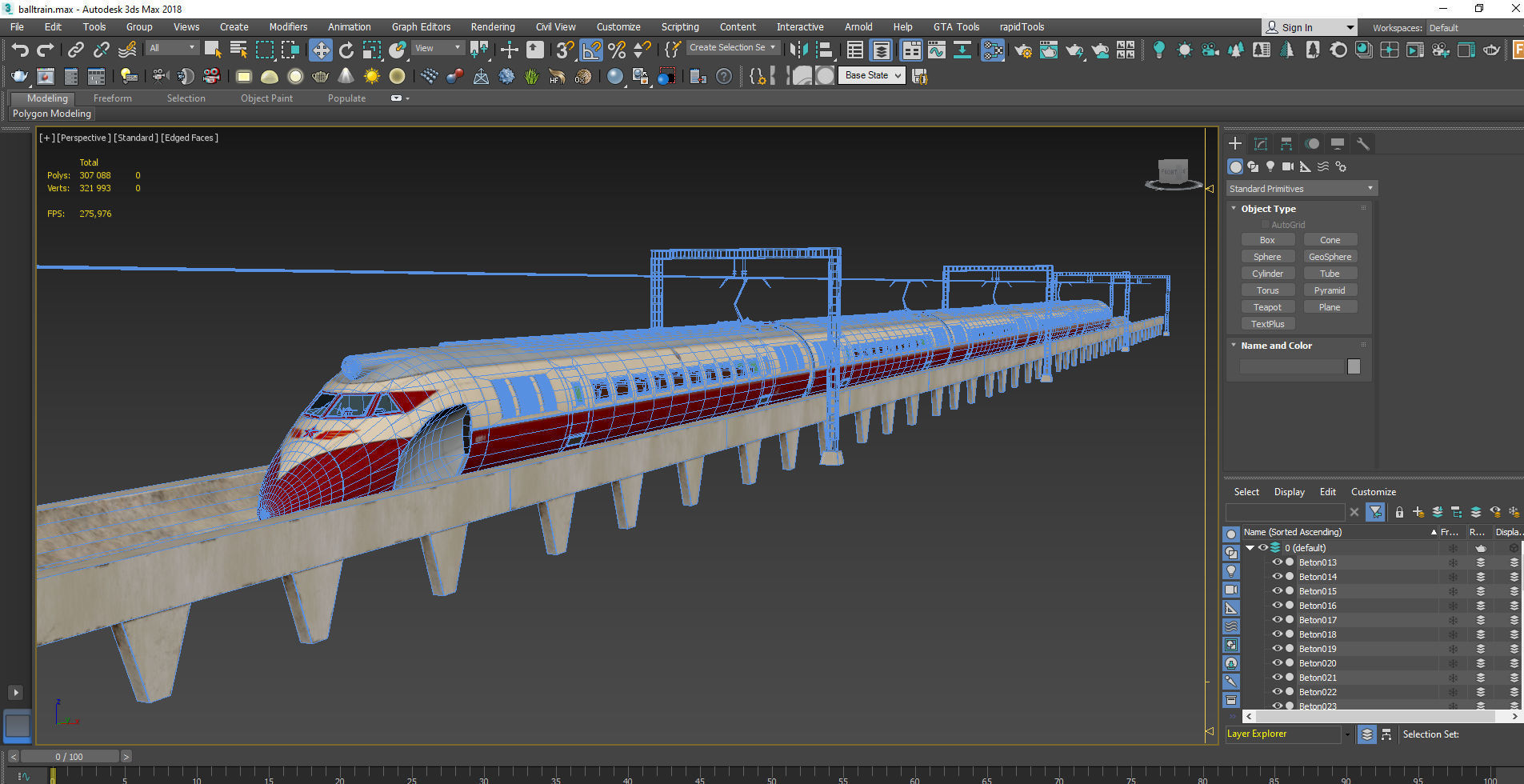This screenshot has width=1524, height=784.
Task: Open the selection filter 'All' dropdown
Action: click(x=172, y=48)
